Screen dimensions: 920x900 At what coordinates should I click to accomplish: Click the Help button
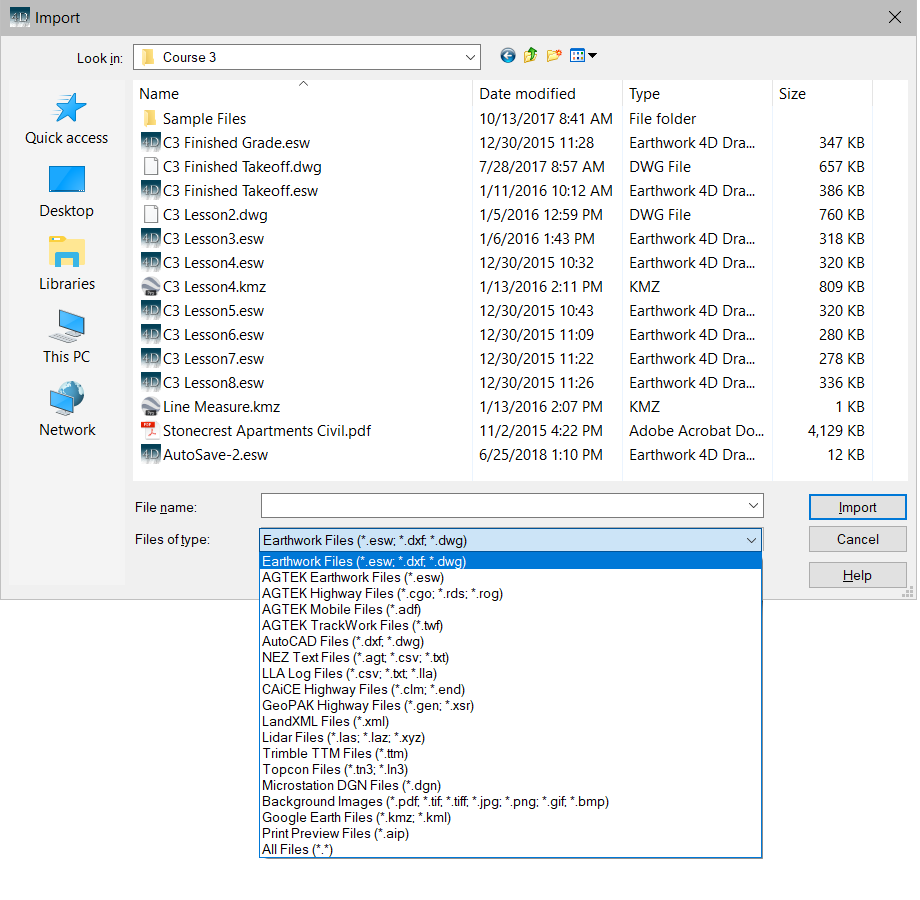857,574
